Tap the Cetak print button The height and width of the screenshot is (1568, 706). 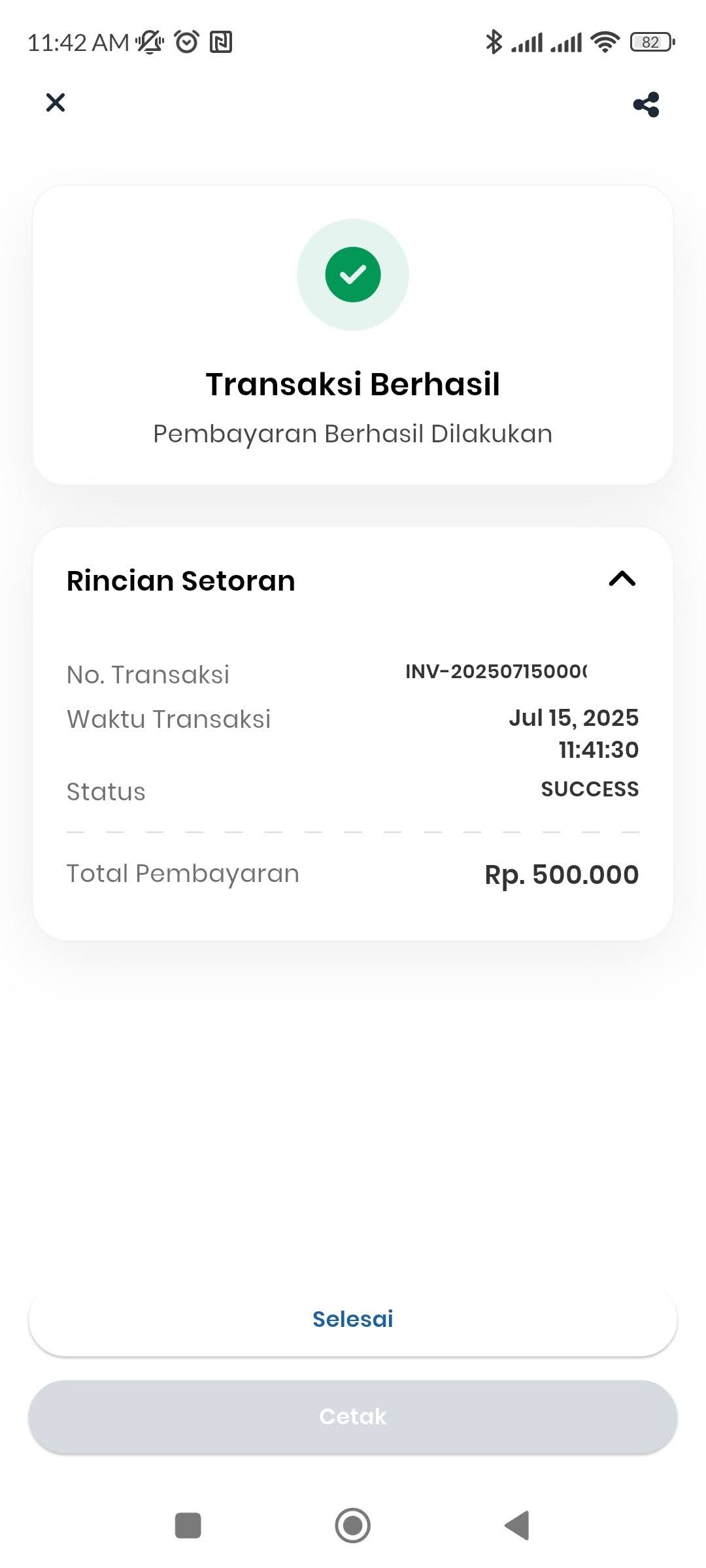click(353, 1416)
